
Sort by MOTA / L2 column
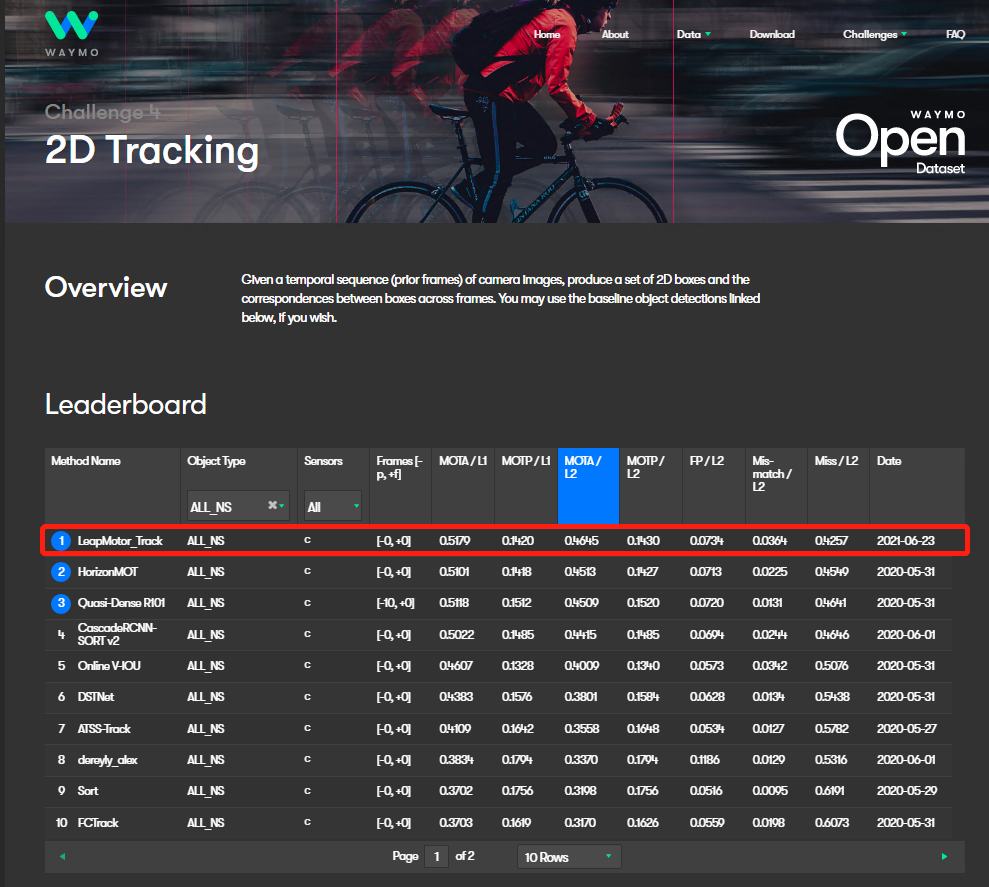pos(588,486)
